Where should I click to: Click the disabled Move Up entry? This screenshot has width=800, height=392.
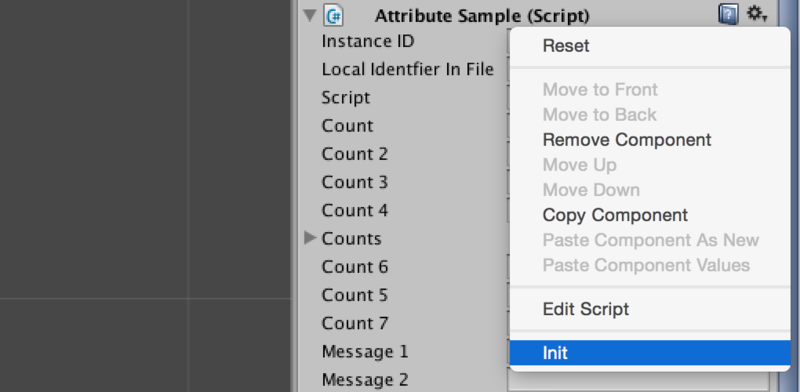650,165
